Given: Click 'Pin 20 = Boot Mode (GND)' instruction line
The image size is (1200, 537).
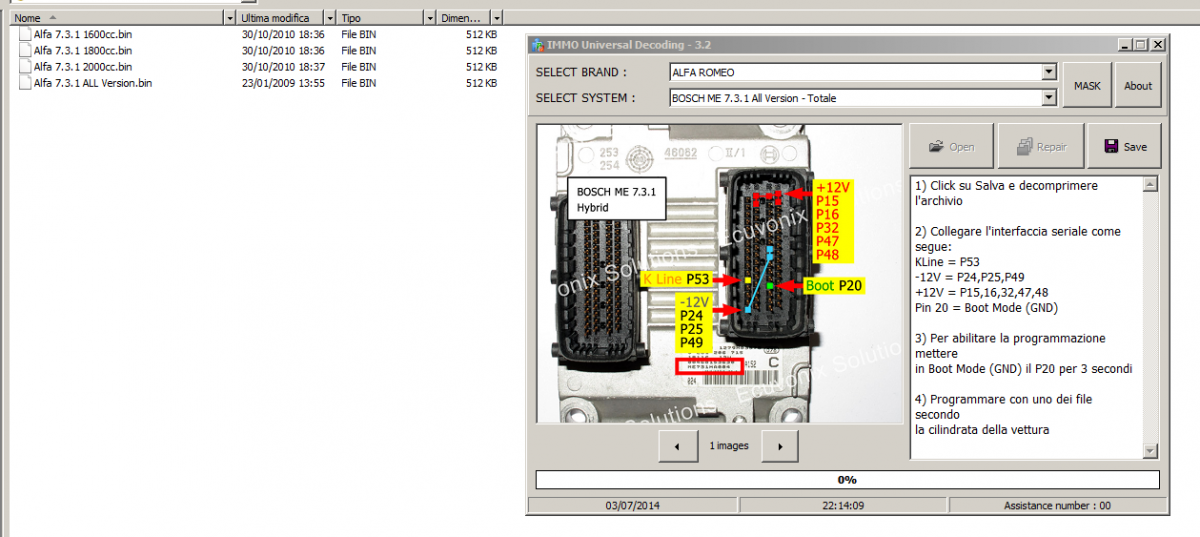Looking at the screenshot, I should click(986, 308).
